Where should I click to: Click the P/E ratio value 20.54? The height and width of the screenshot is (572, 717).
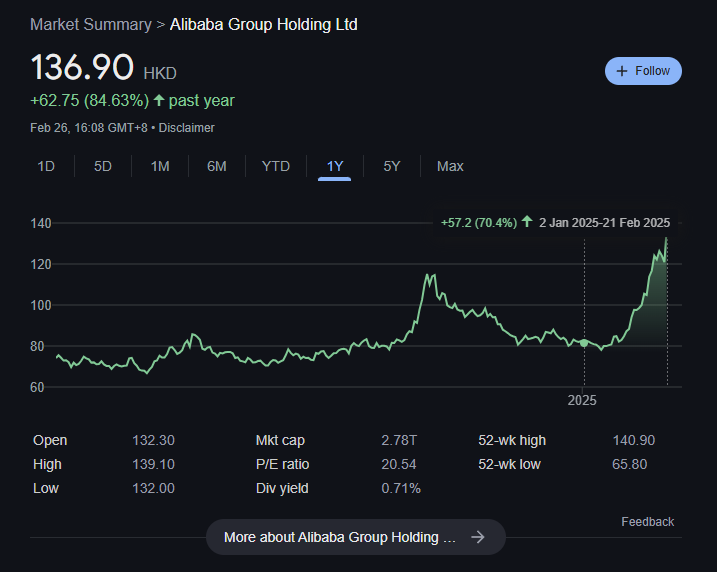coord(399,465)
